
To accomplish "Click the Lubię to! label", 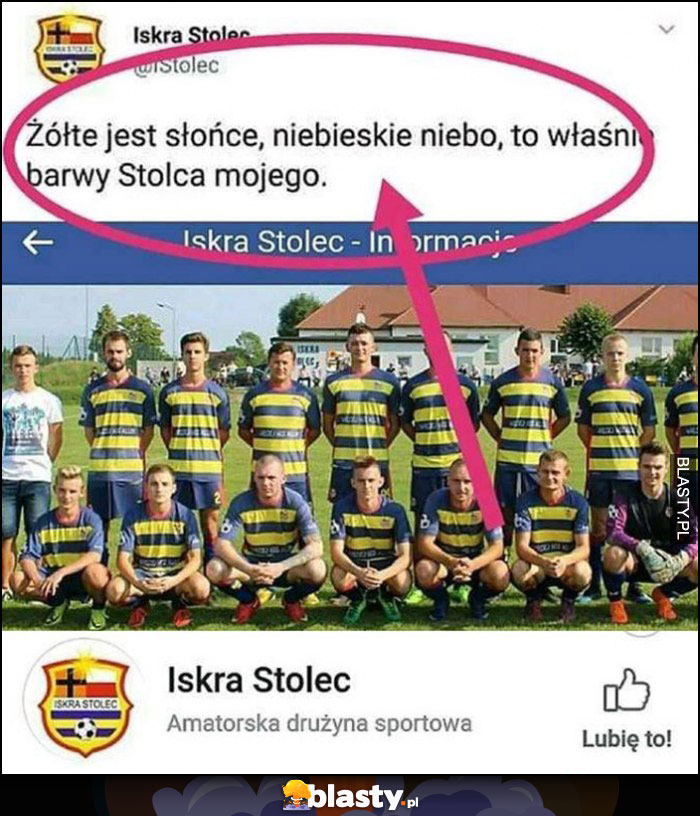I will [x=627, y=738].
